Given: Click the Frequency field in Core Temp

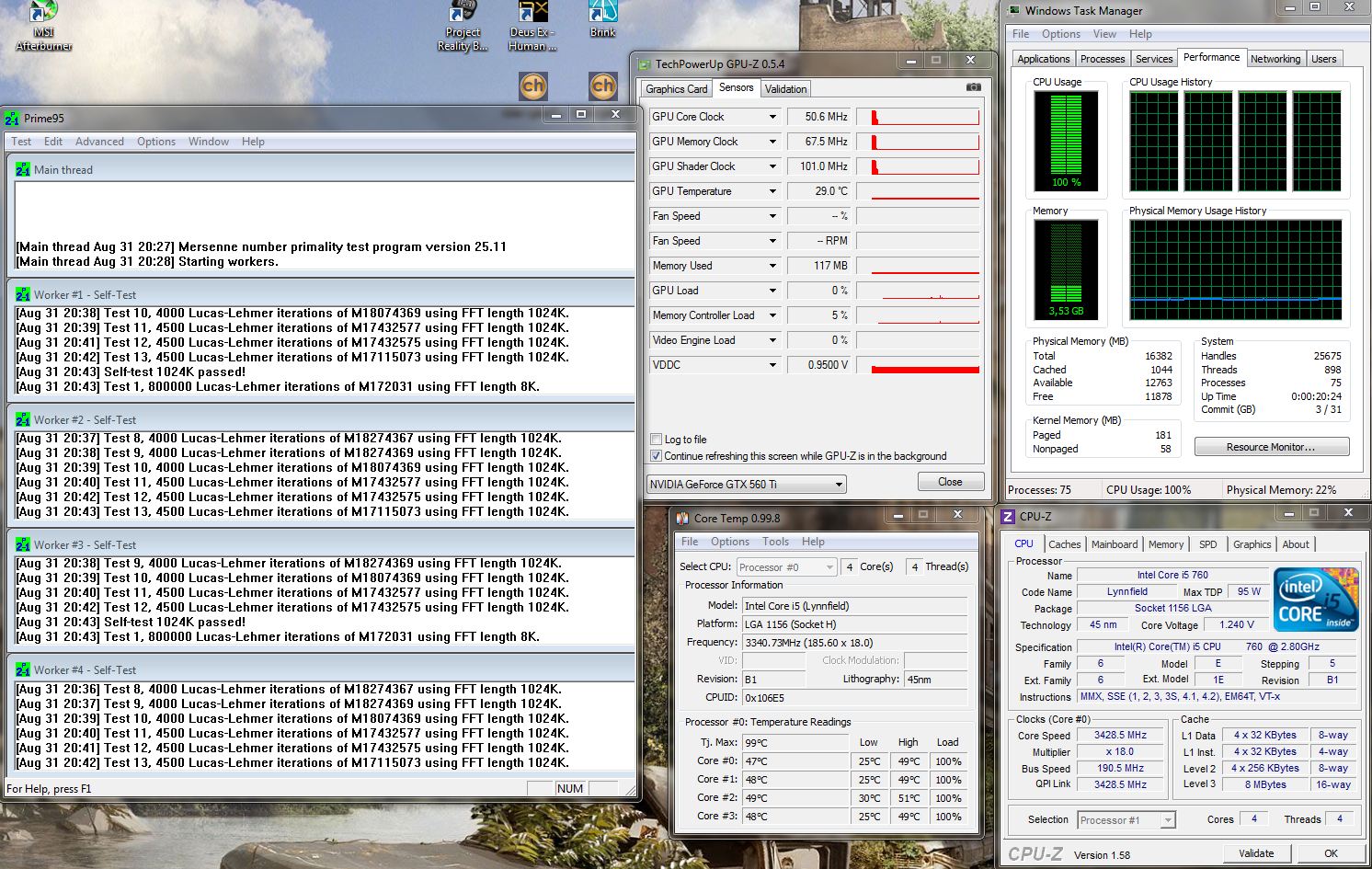Looking at the screenshot, I should (x=854, y=643).
